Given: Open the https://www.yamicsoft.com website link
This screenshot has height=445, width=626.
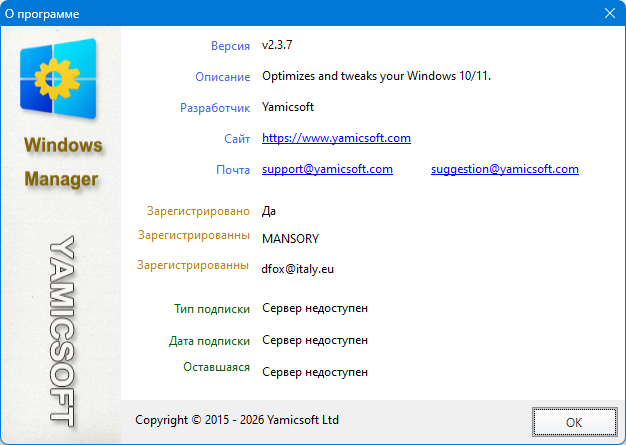Looking at the screenshot, I should pos(336,138).
